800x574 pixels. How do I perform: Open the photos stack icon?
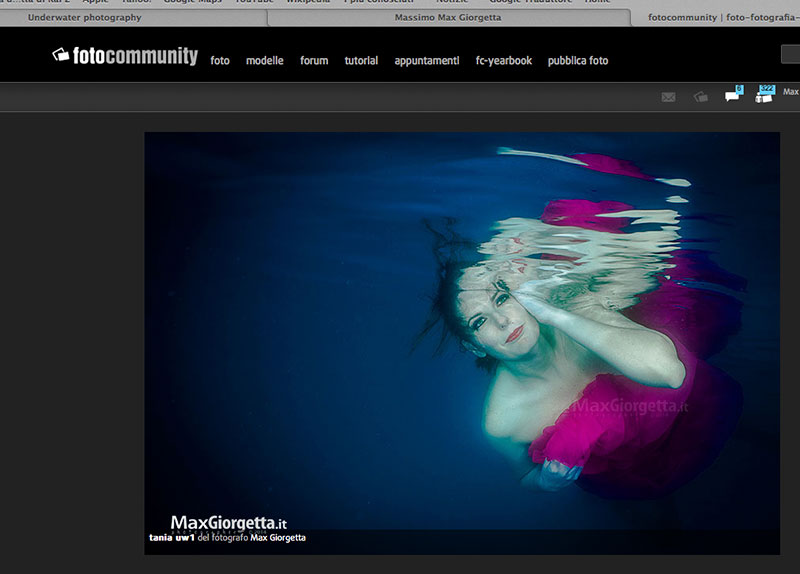(x=701, y=96)
